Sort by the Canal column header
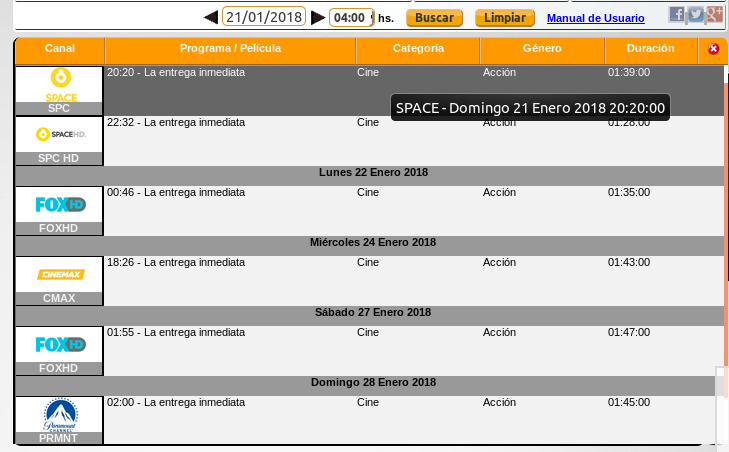The width and height of the screenshot is (729, 452). [x=60, y=49]
